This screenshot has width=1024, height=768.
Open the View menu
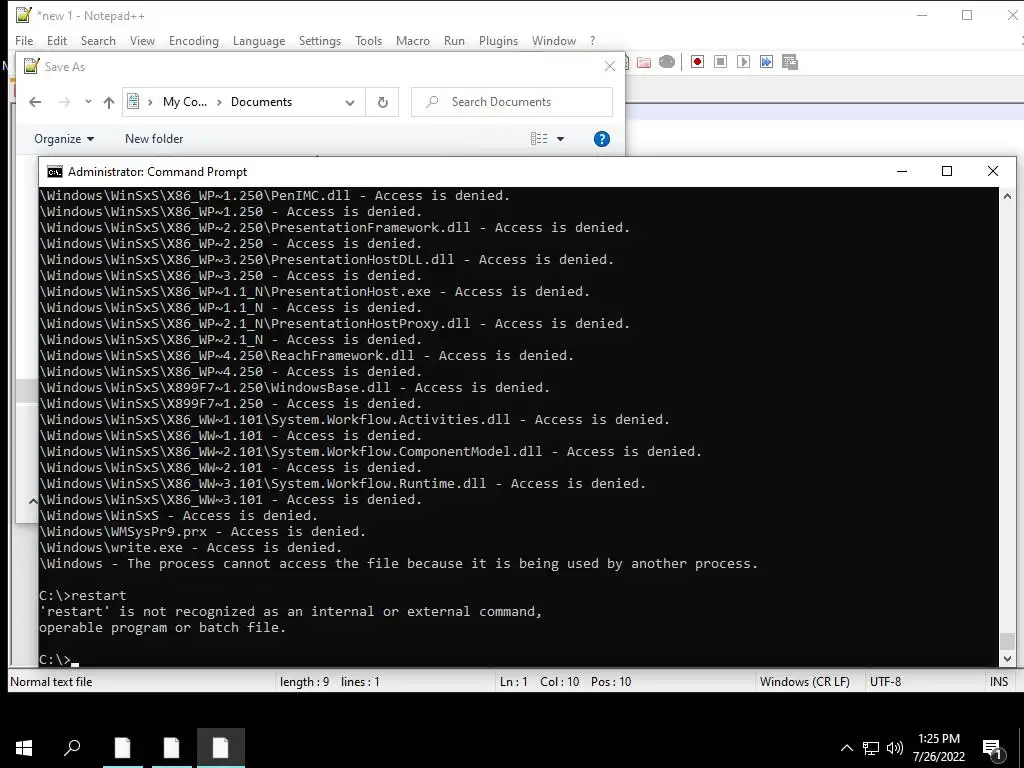[142, 40]
